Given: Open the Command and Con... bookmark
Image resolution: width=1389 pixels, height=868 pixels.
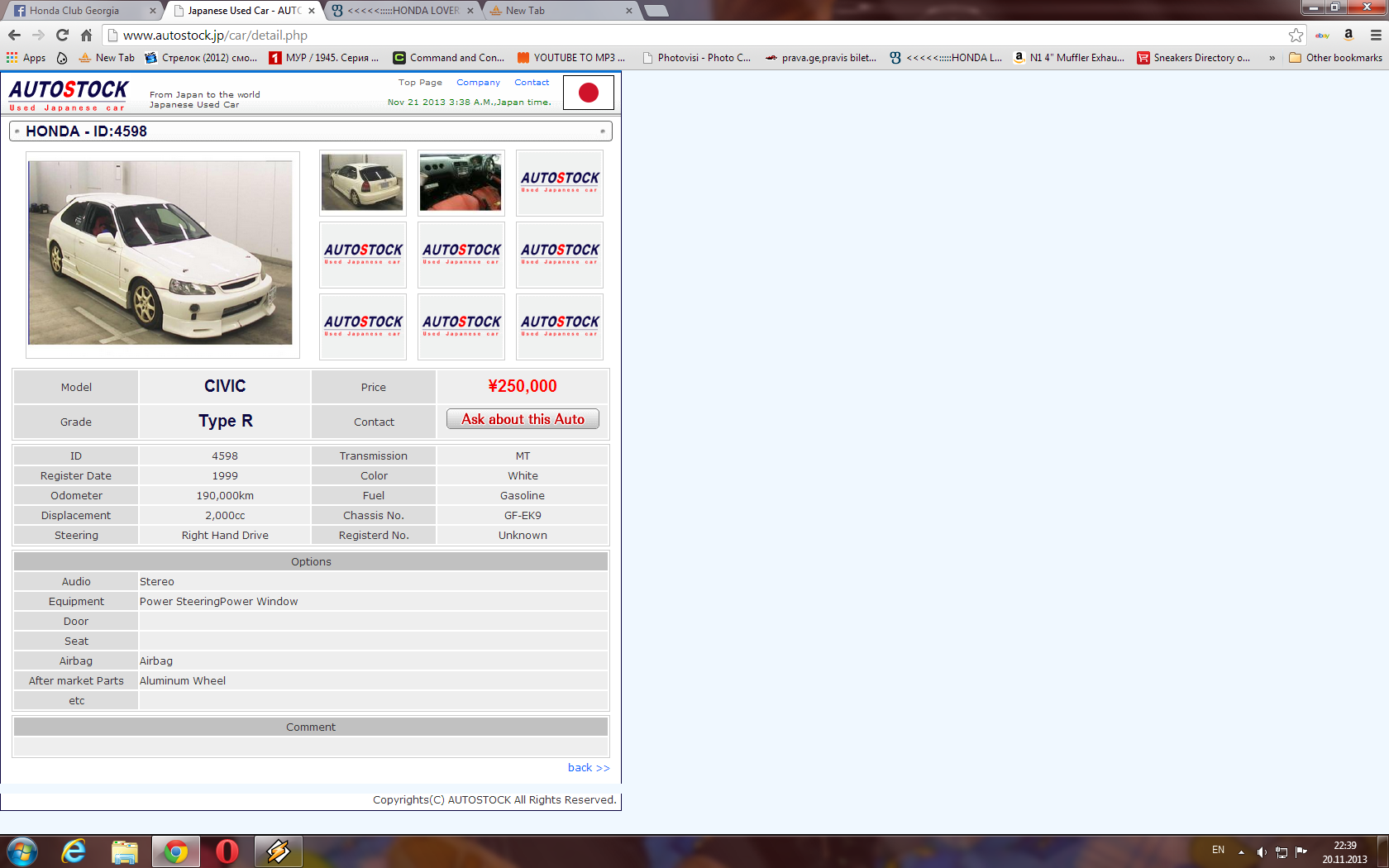Looking at the screenshot, I should click(449, 58).
